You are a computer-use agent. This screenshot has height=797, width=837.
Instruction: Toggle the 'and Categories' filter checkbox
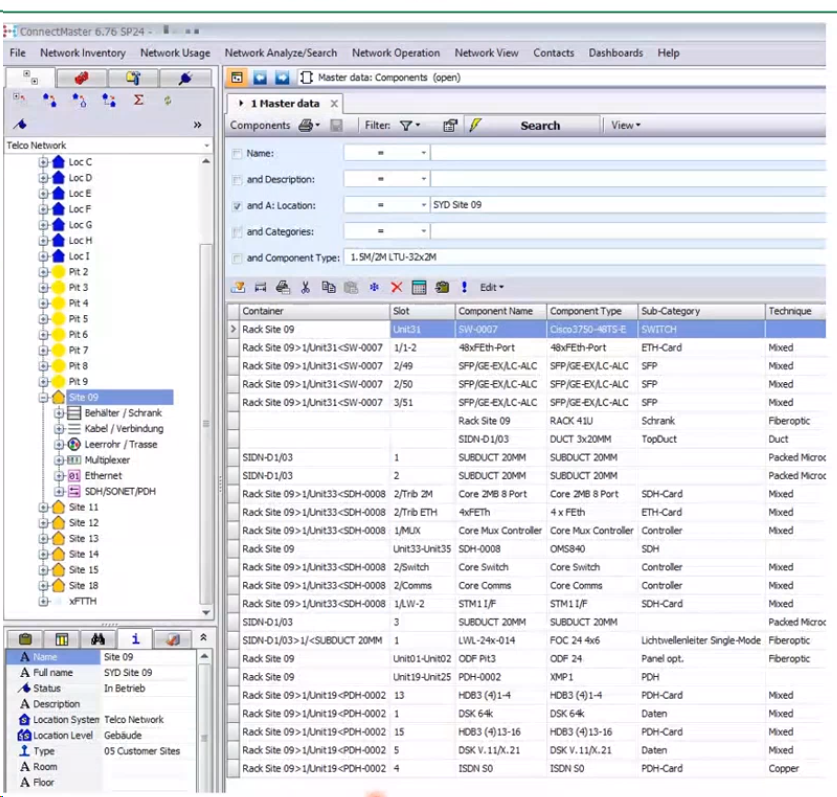pos(237,232)
